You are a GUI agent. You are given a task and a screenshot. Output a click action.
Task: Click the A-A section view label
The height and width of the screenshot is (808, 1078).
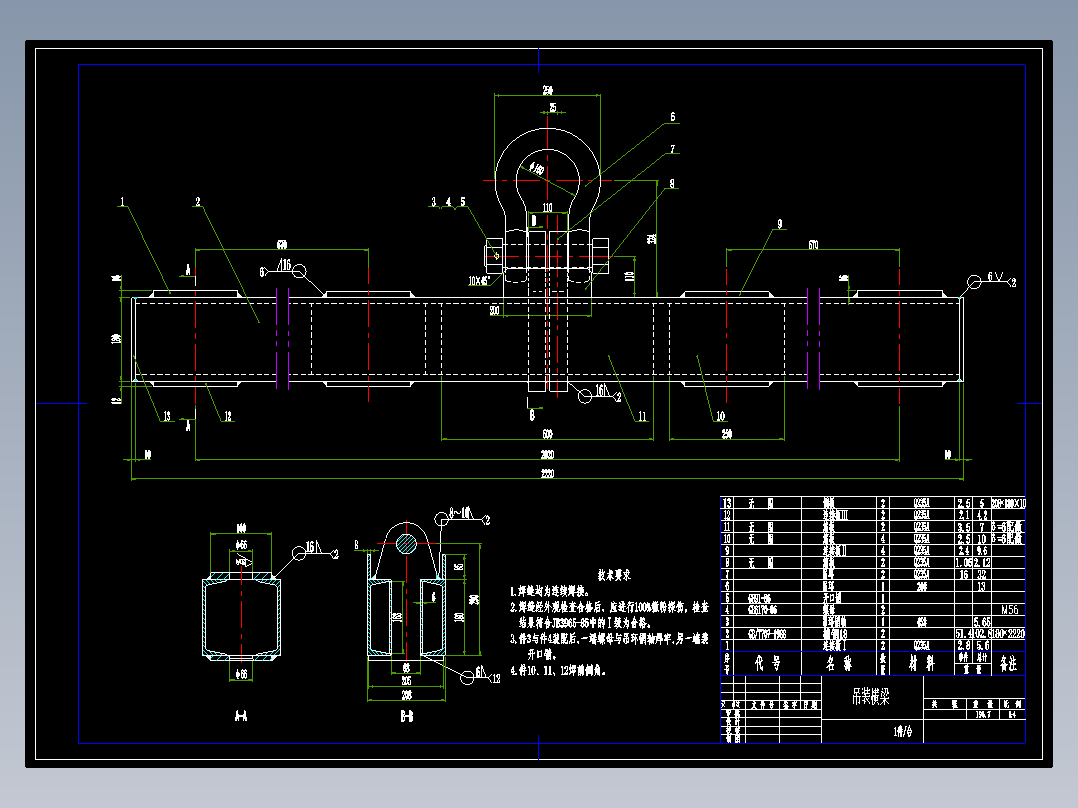pyautogui.click(x=241, y=717)
